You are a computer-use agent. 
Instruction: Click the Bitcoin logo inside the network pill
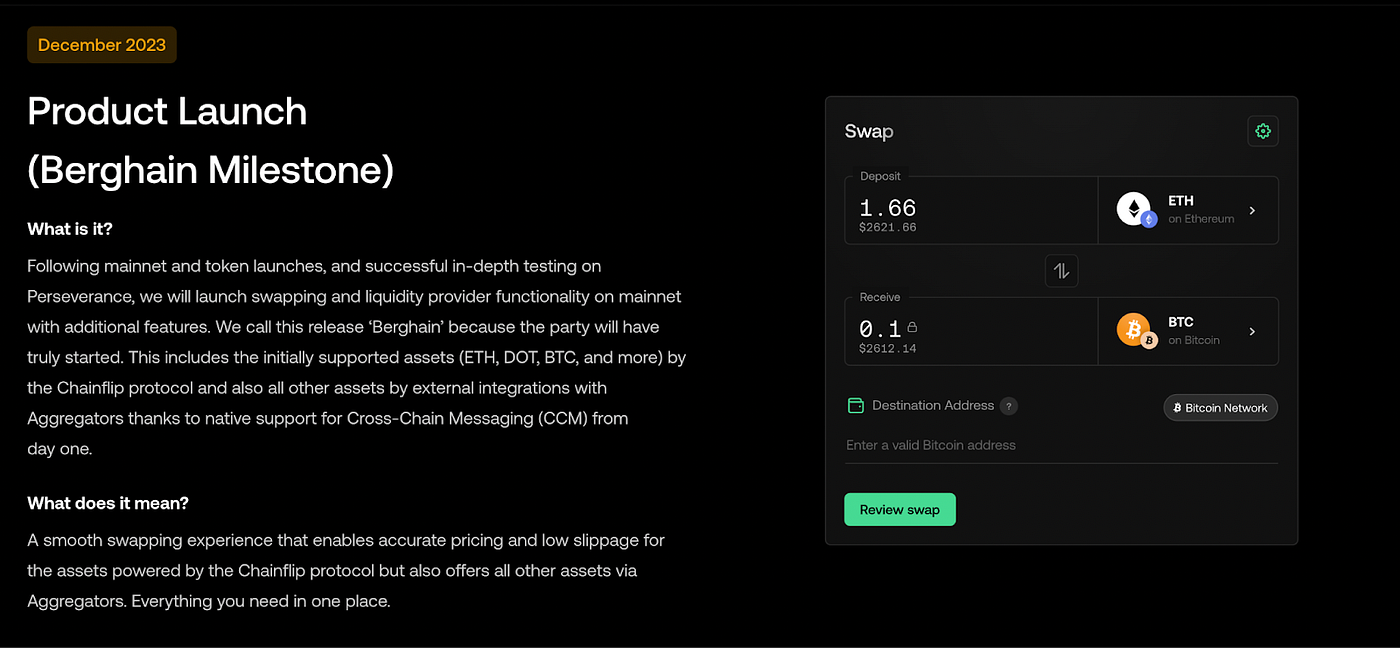(x=1176, y=407)
